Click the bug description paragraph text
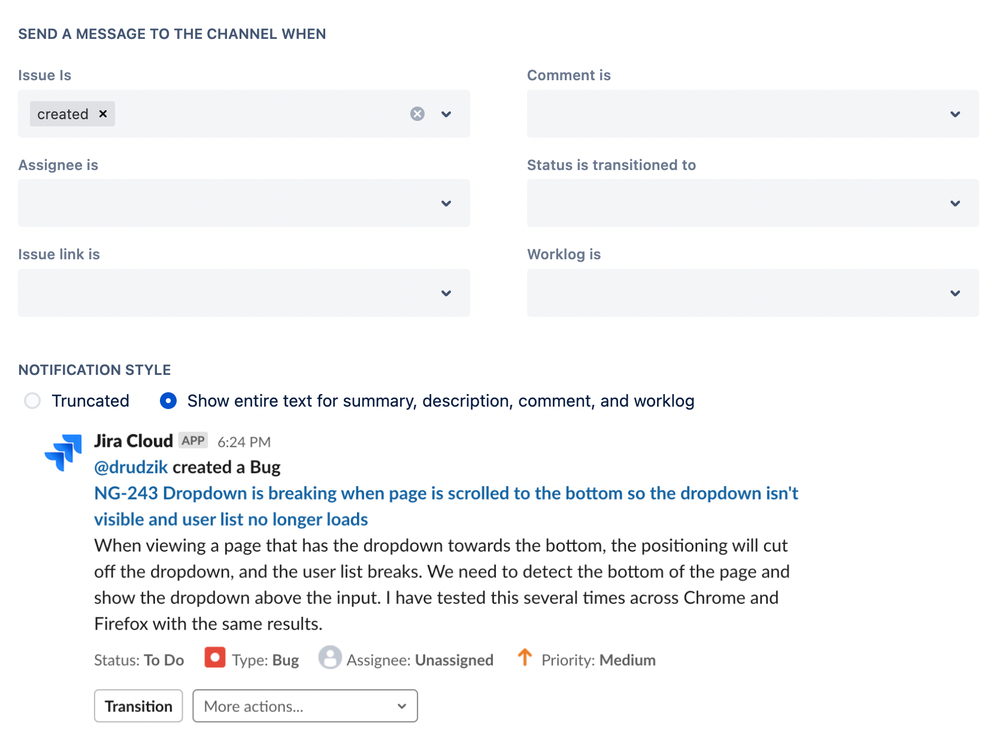 tap(442, 584)
